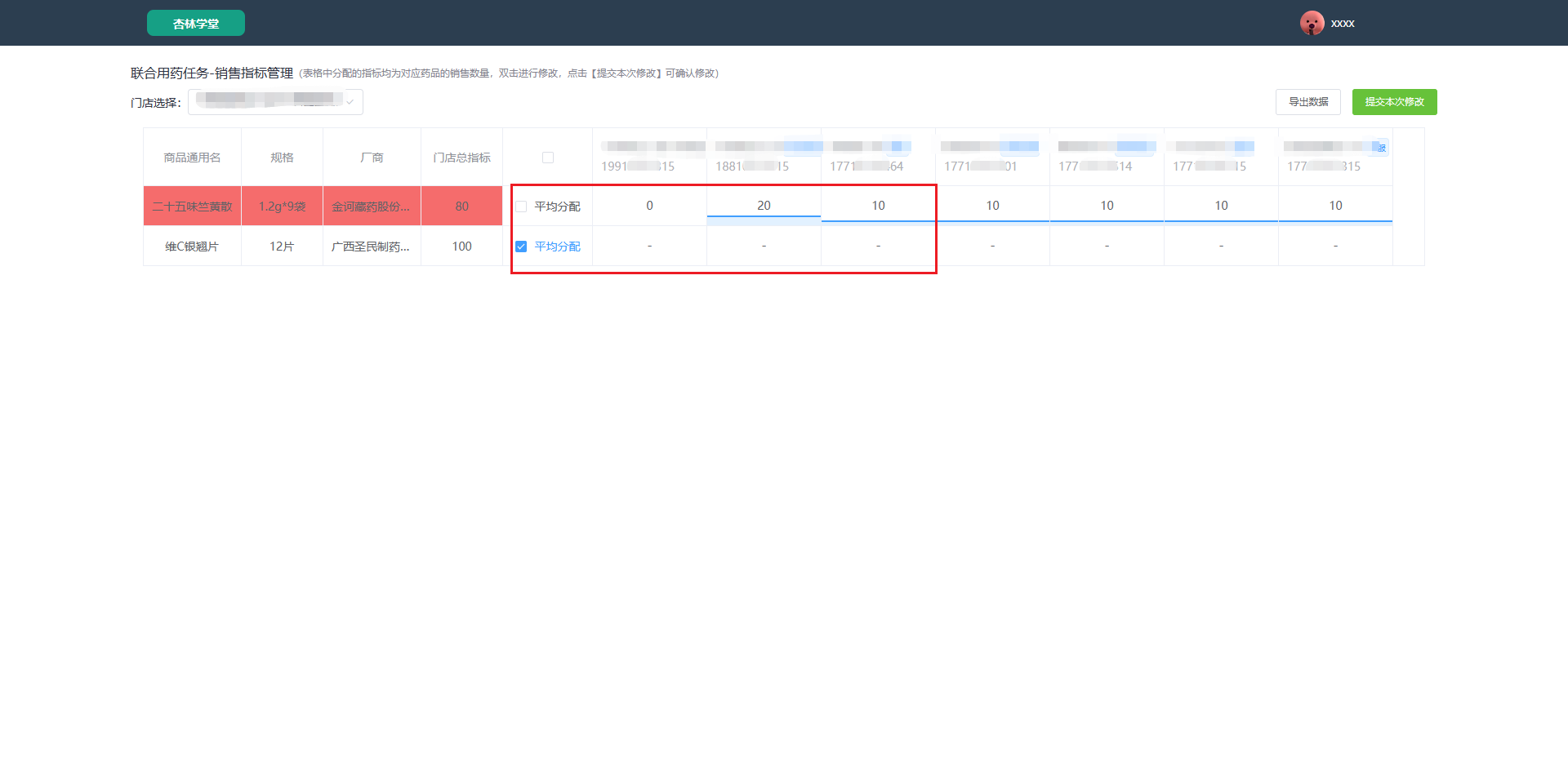This screenshot has height=773, width=1568.
Task: Click the column header starting with 1881
Action: [764, 157]
